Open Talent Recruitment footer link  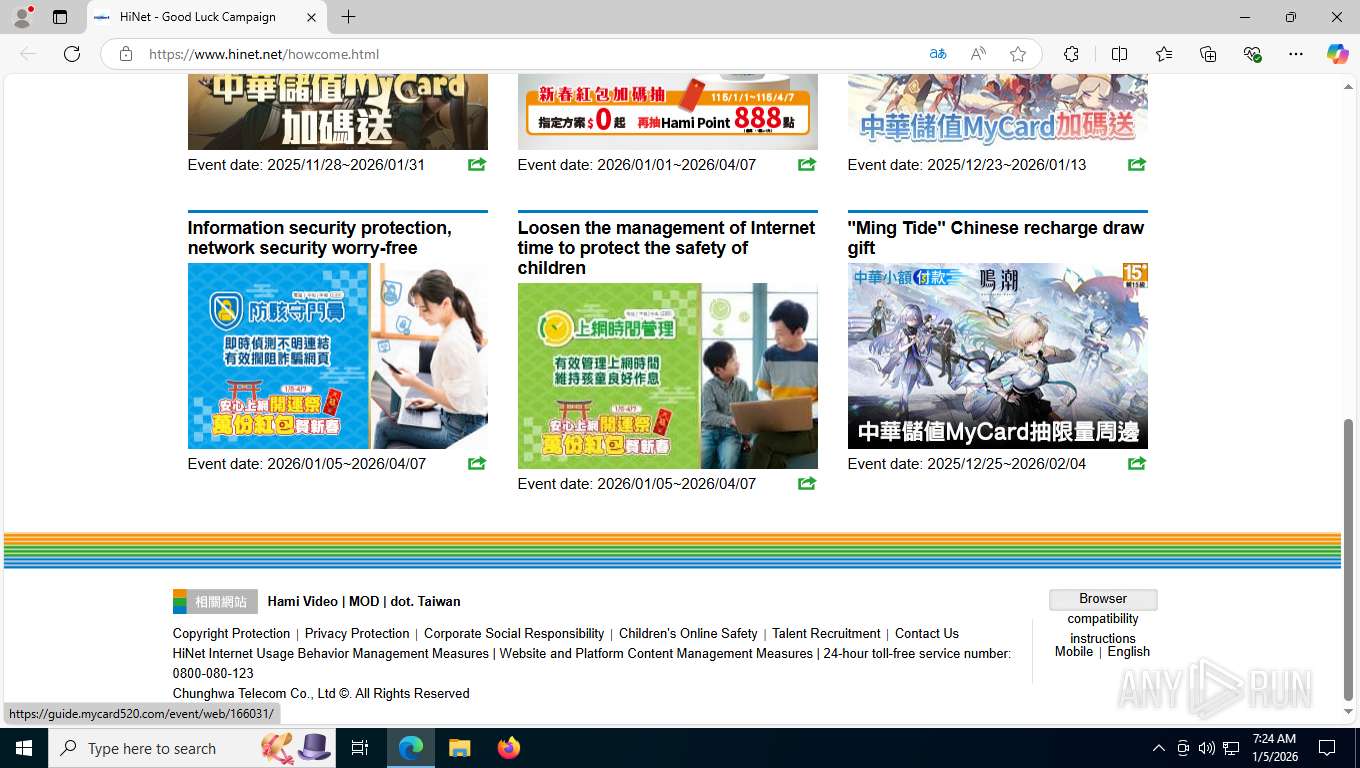pos(826,633)
